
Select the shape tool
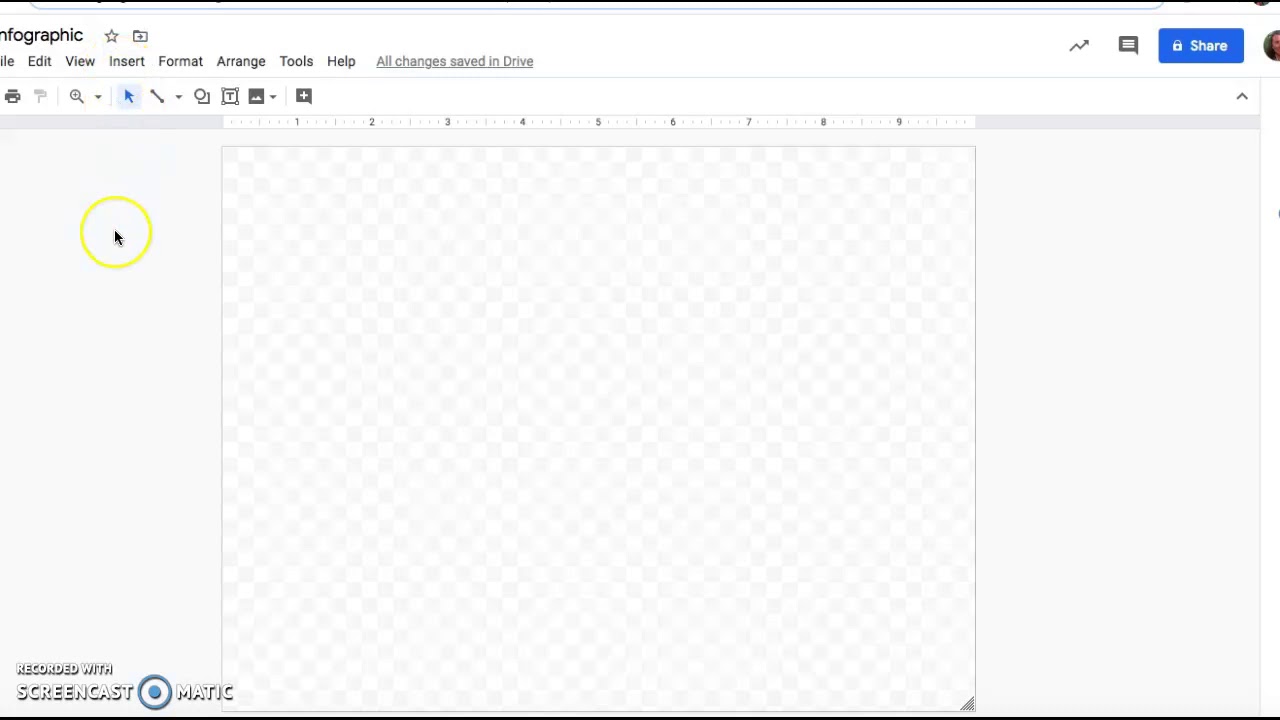pos(202,96)
